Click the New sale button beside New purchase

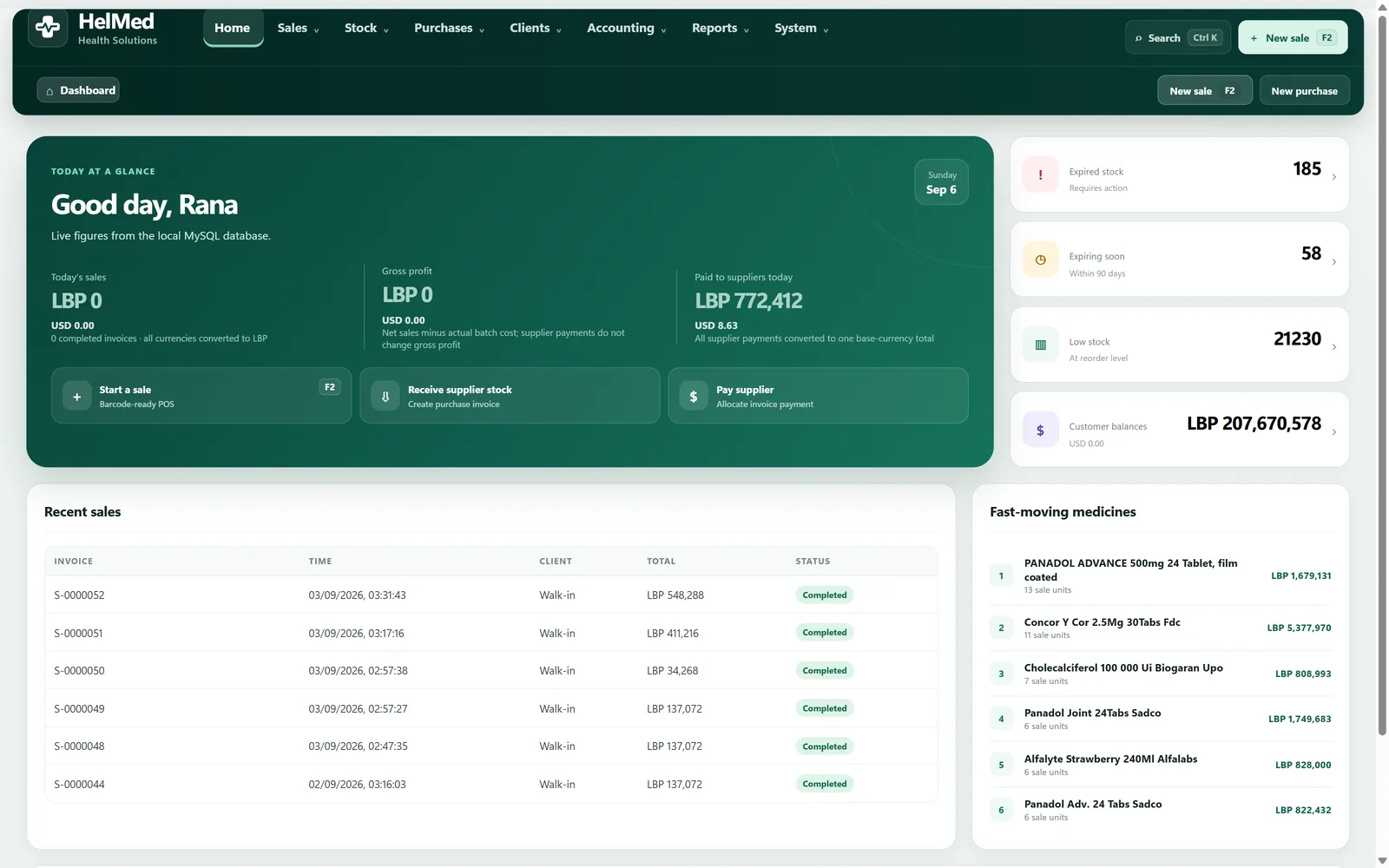click(1204, 90)
